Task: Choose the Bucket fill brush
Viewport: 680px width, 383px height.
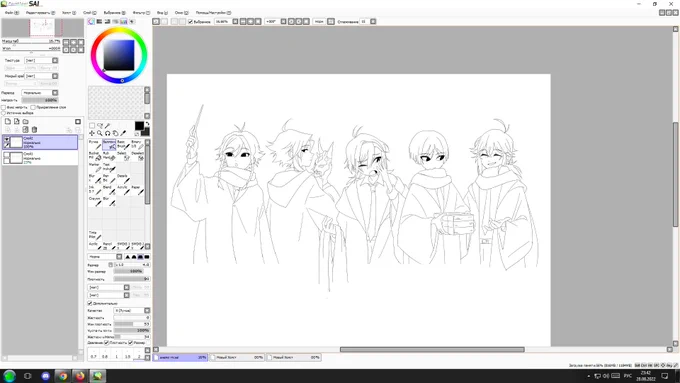Action: (95, 156)
